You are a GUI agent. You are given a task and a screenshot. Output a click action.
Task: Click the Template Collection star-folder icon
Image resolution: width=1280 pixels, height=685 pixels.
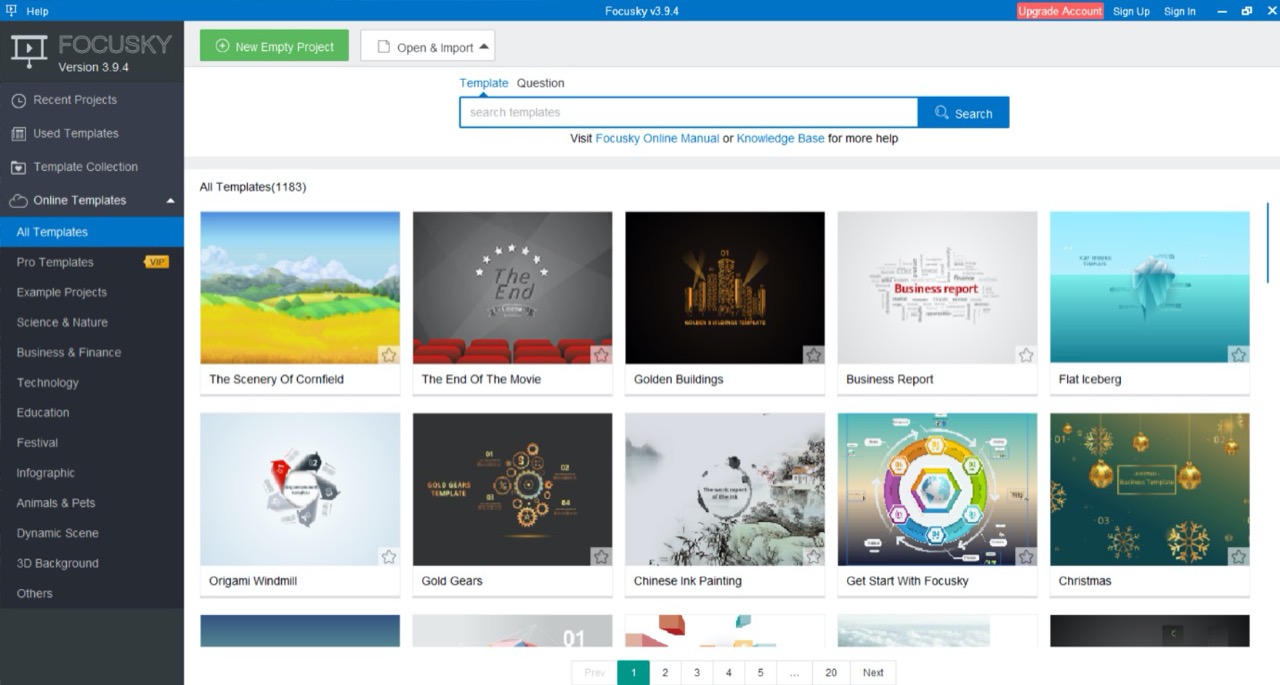pyautogui.click(x=18, y=167)
